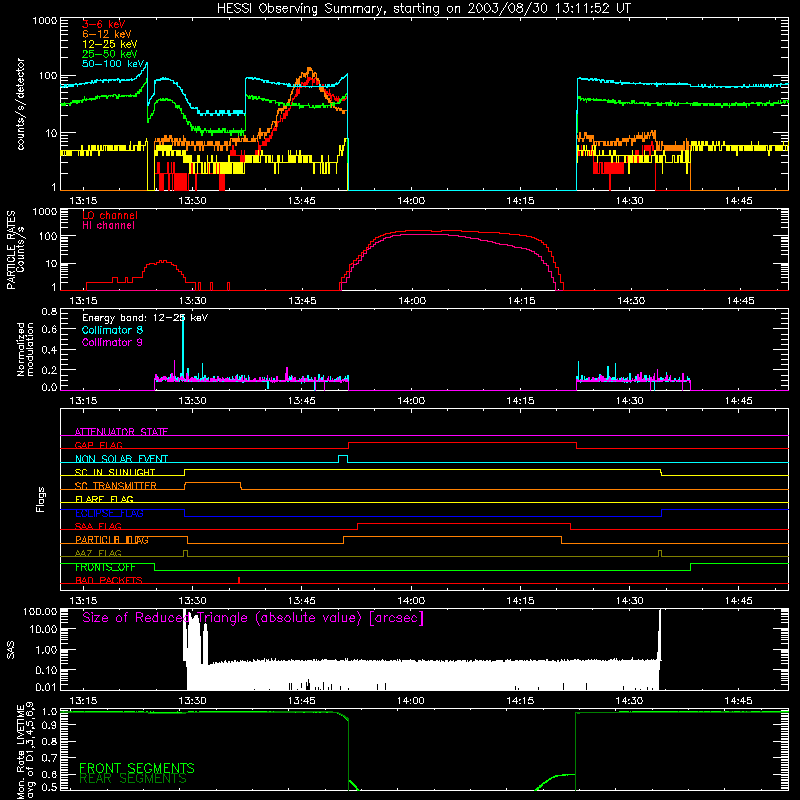Click the SAS axis label
Image resolution: width=800 pixels, height=800 pixels.
click(x=10, y=650)
